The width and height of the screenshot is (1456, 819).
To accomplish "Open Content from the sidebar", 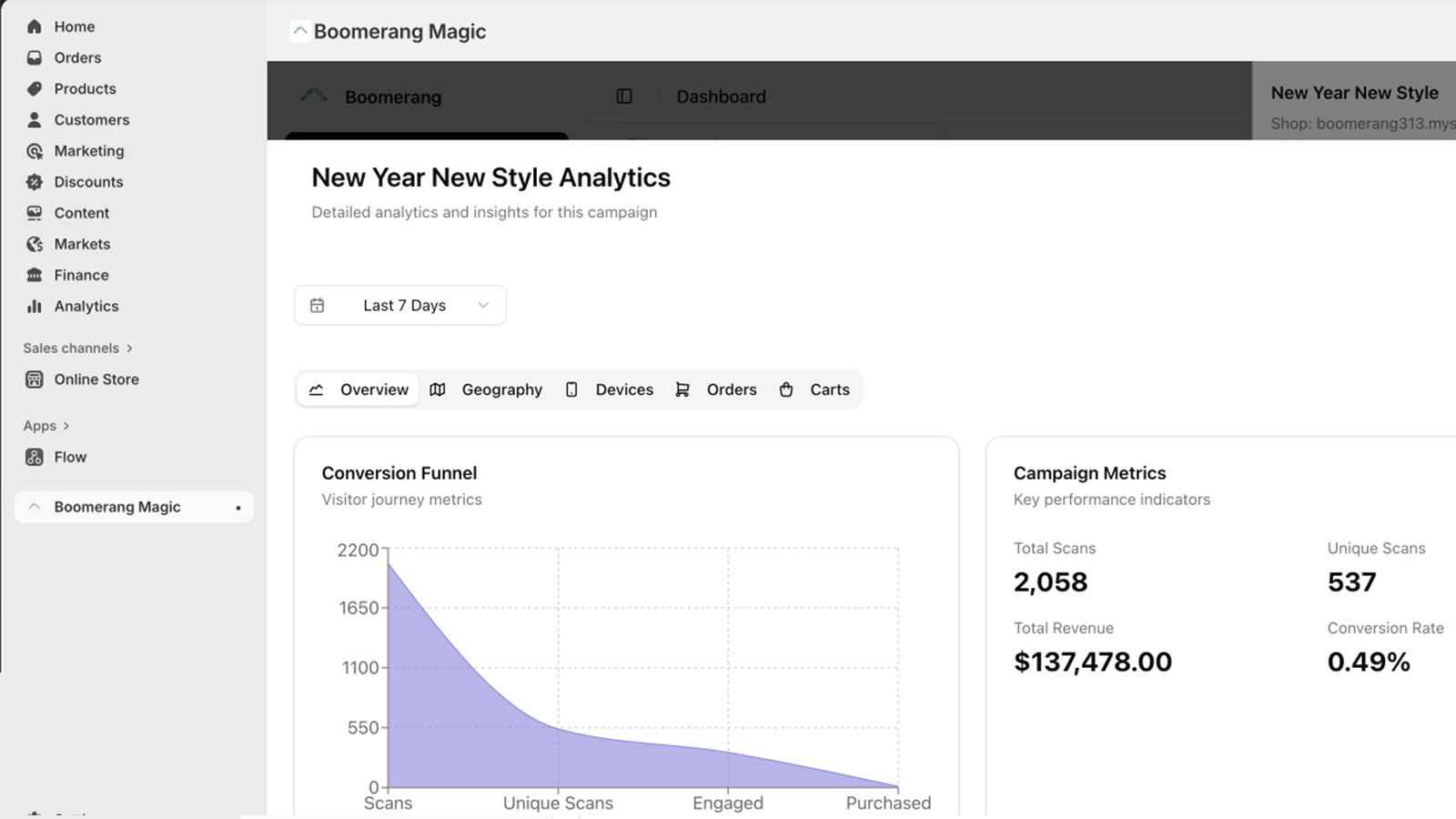I will [x=81, y=212].
